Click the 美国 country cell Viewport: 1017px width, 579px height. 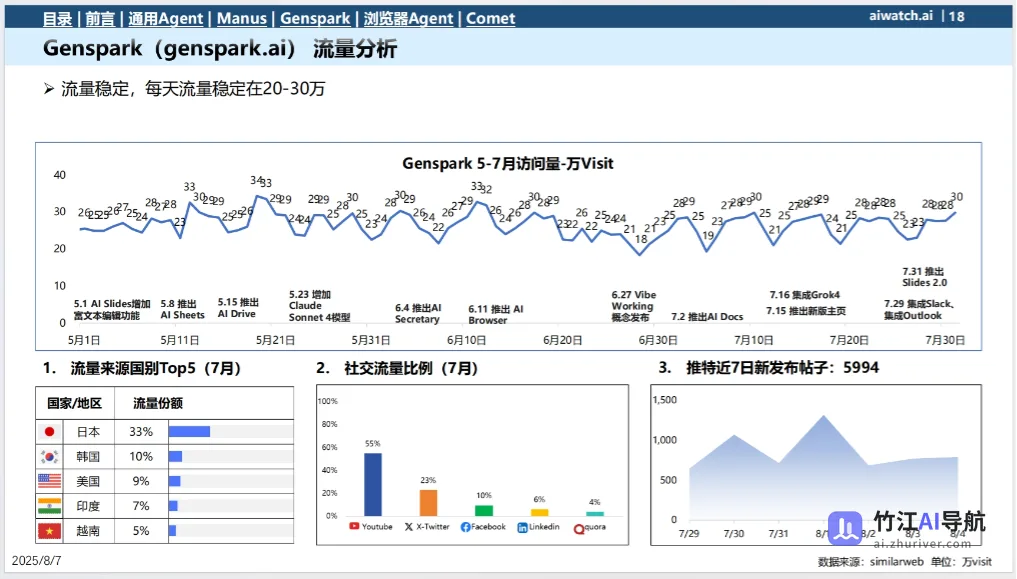point(88,481)
